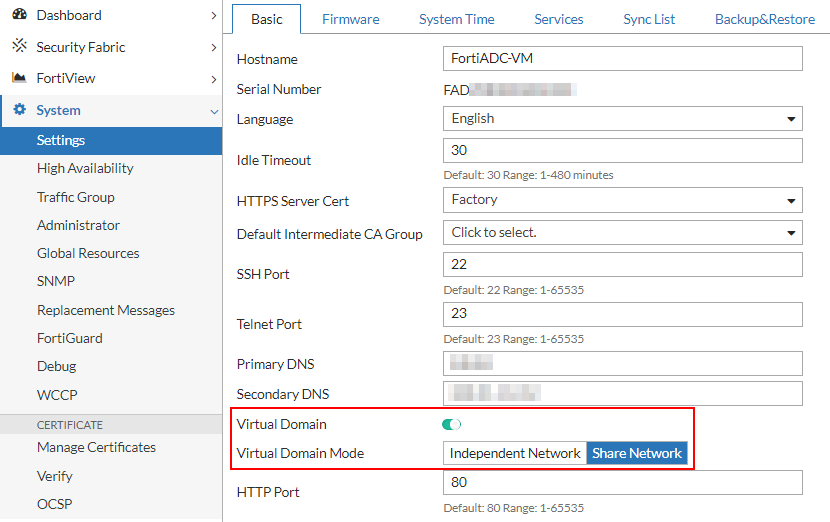This screenshot has height=522, width=830.
Task: Select Share Network mode
Action: [x=637, y=453]
